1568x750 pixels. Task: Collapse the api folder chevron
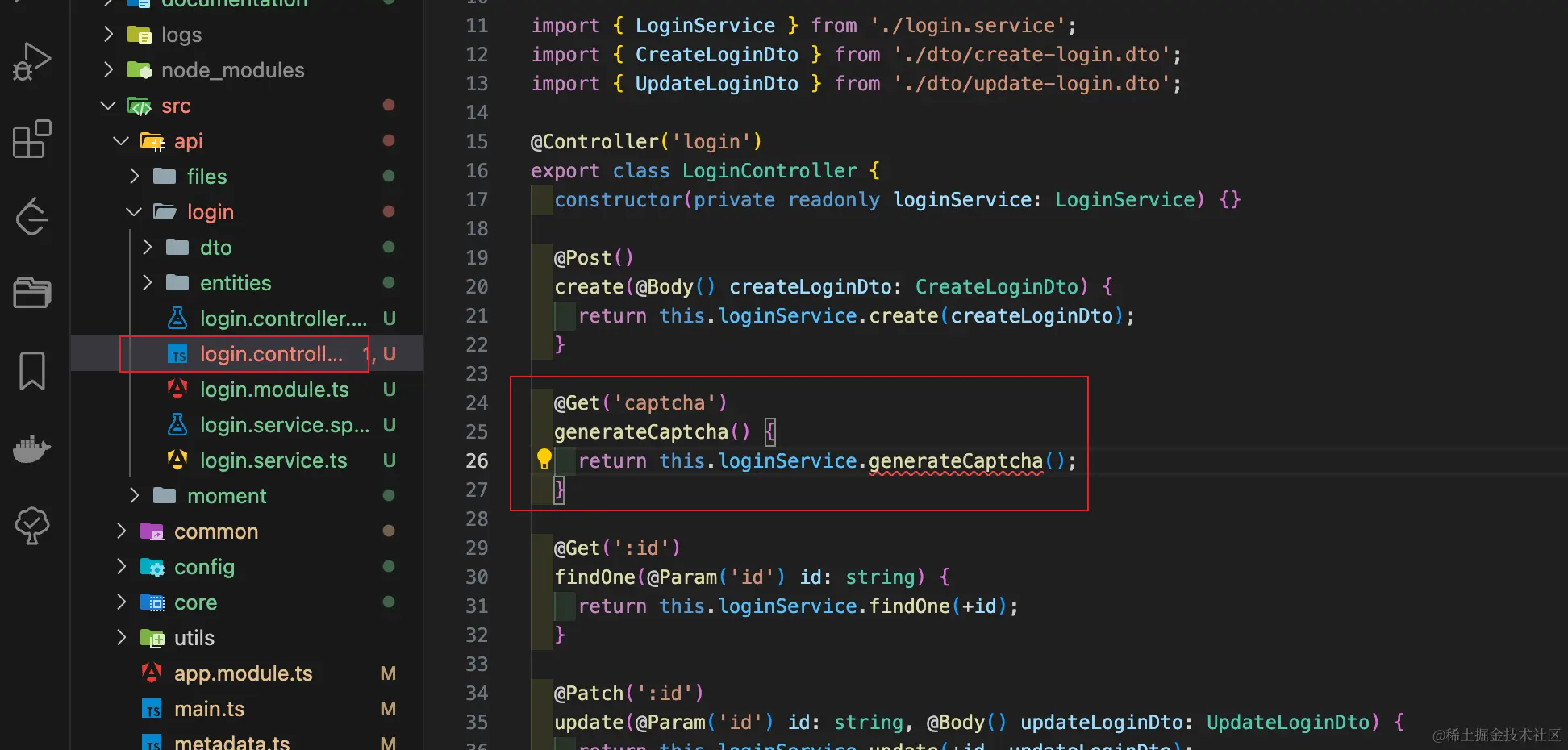click(121, 140)
